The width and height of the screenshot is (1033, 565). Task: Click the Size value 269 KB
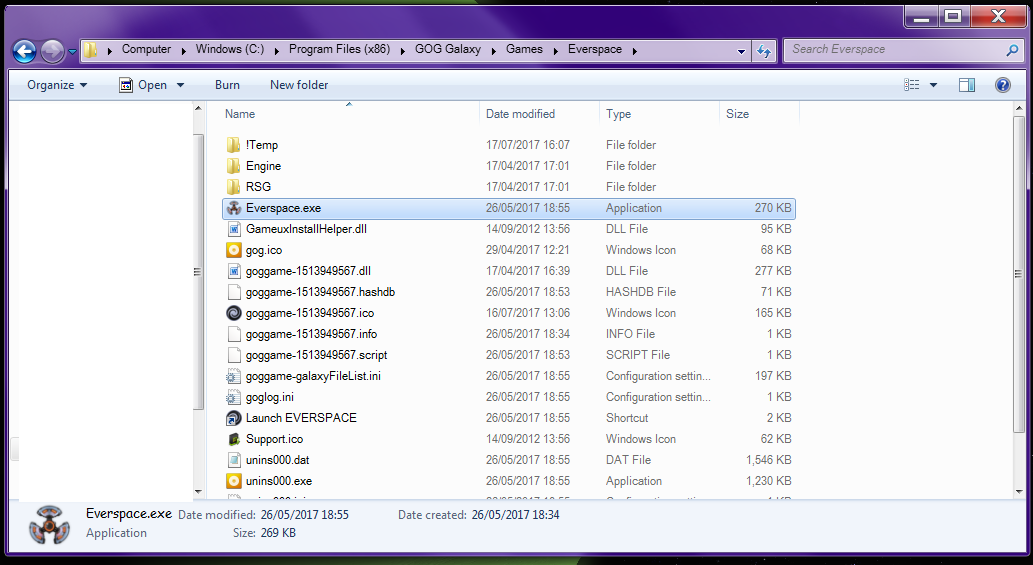(278, 533)
